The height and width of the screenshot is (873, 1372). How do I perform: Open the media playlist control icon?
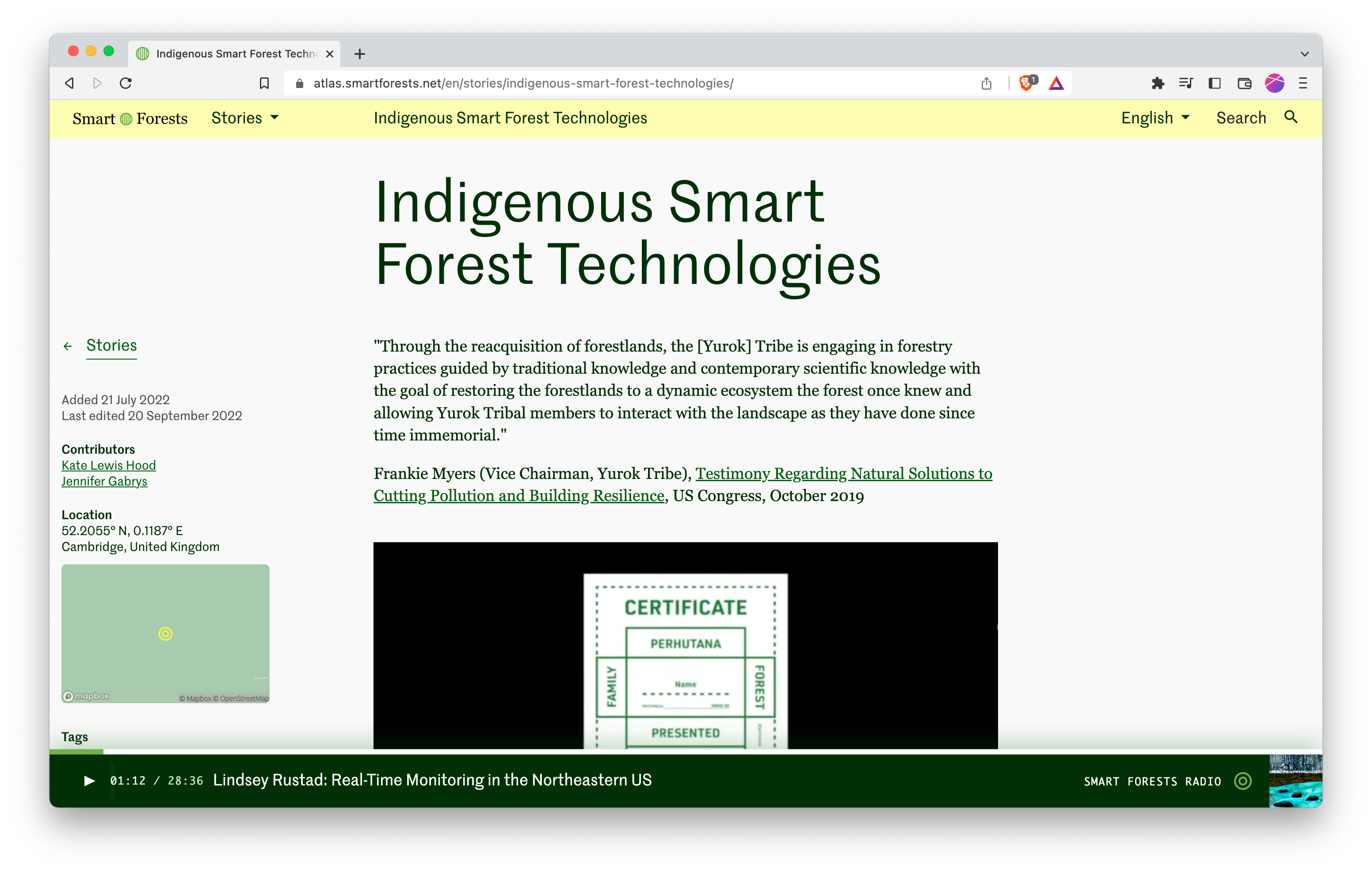click(1185, 83)
